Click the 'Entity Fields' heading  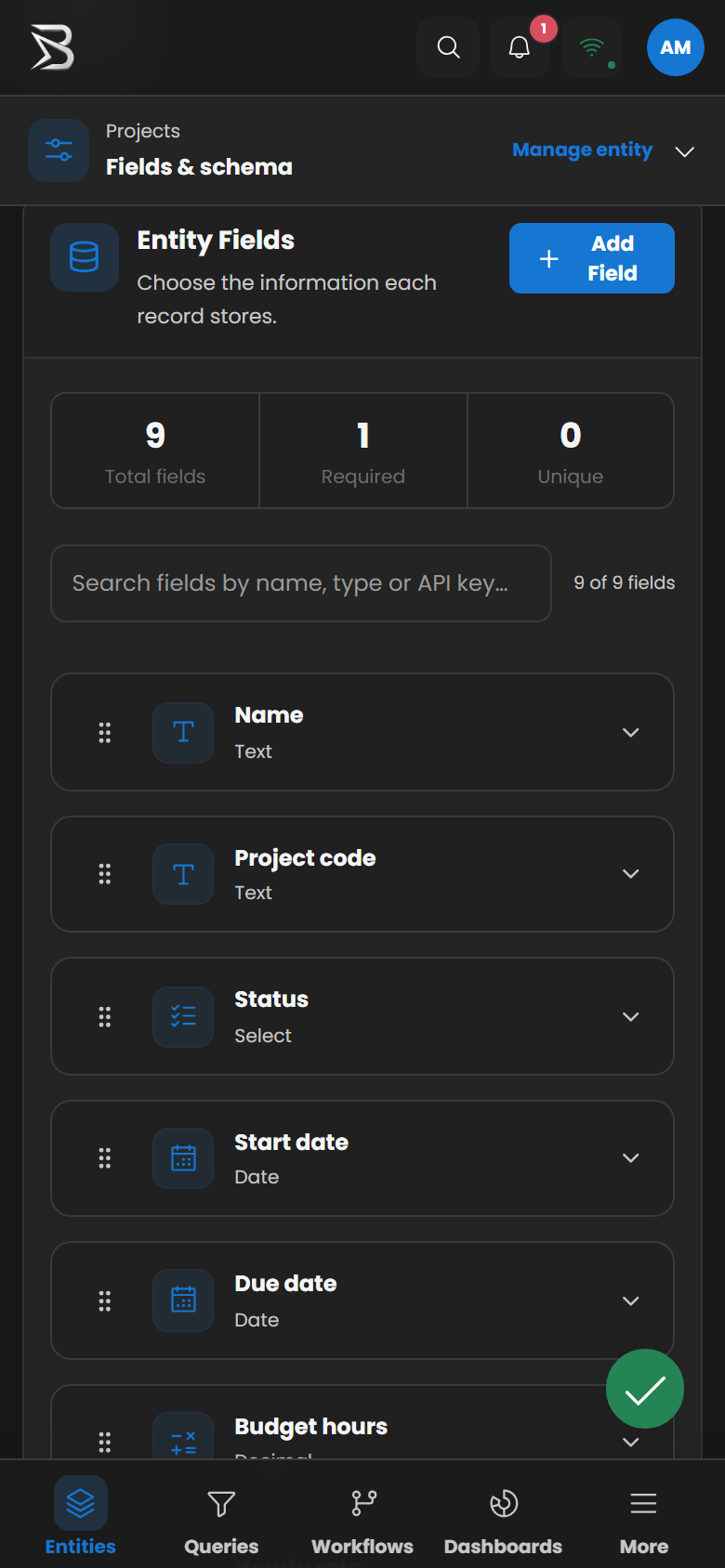click(x=216, y=241)
